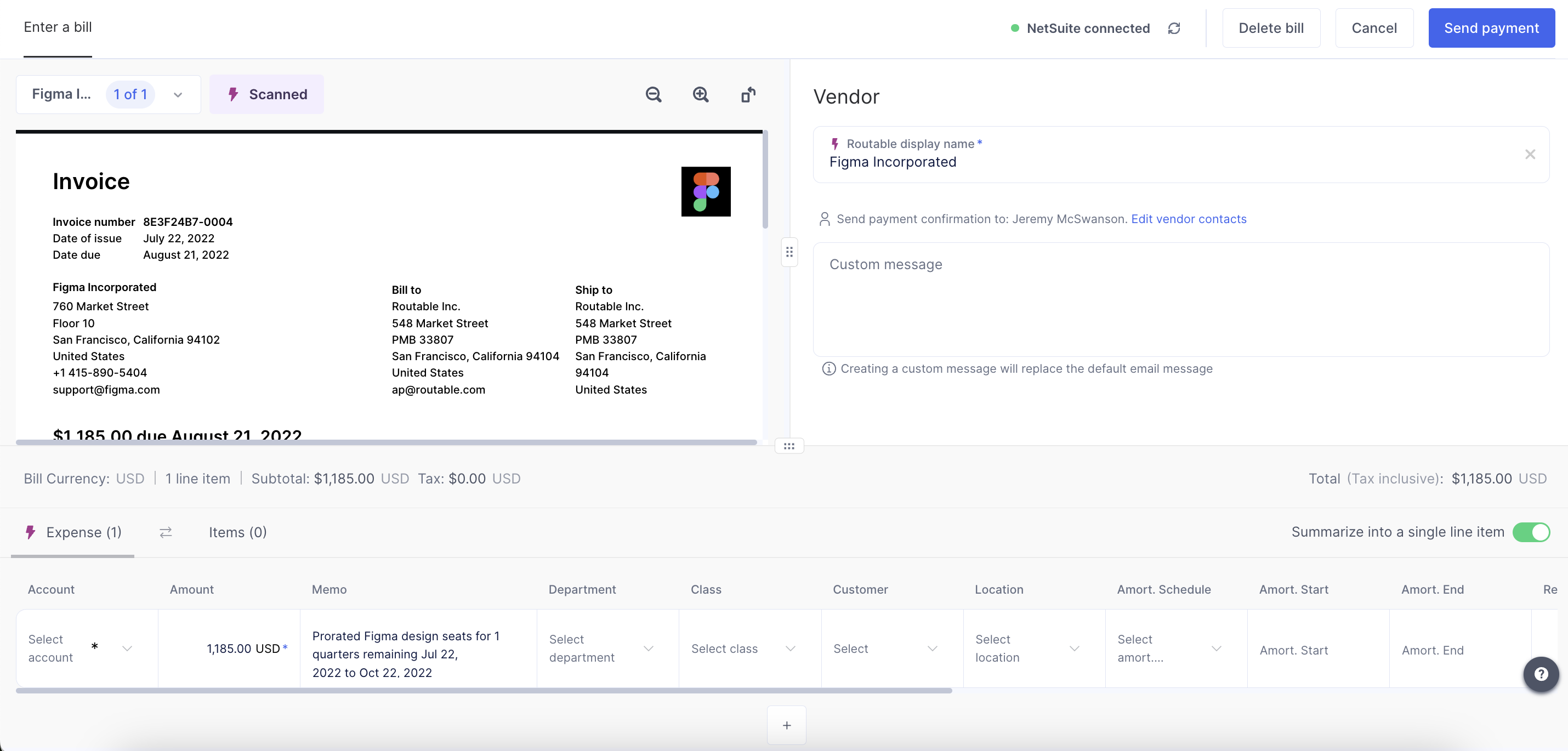This screenshot has width=1568, height=751.
Task: Open the Customer Select dropdown
Action: (x=892, y=648)
